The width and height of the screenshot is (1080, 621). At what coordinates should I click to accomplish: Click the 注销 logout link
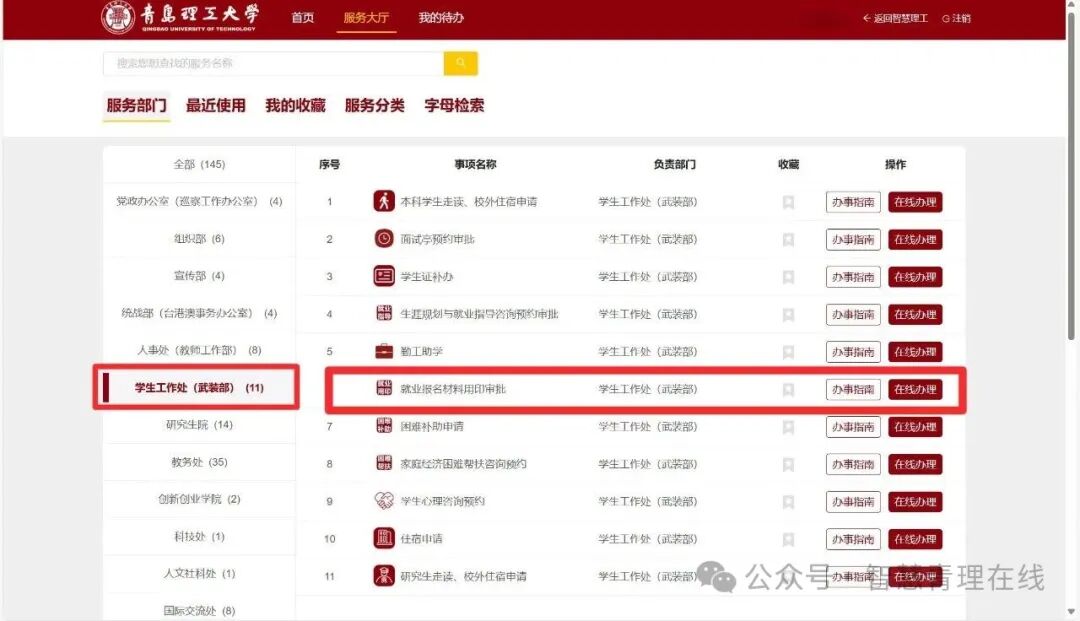tap(957, 19)
